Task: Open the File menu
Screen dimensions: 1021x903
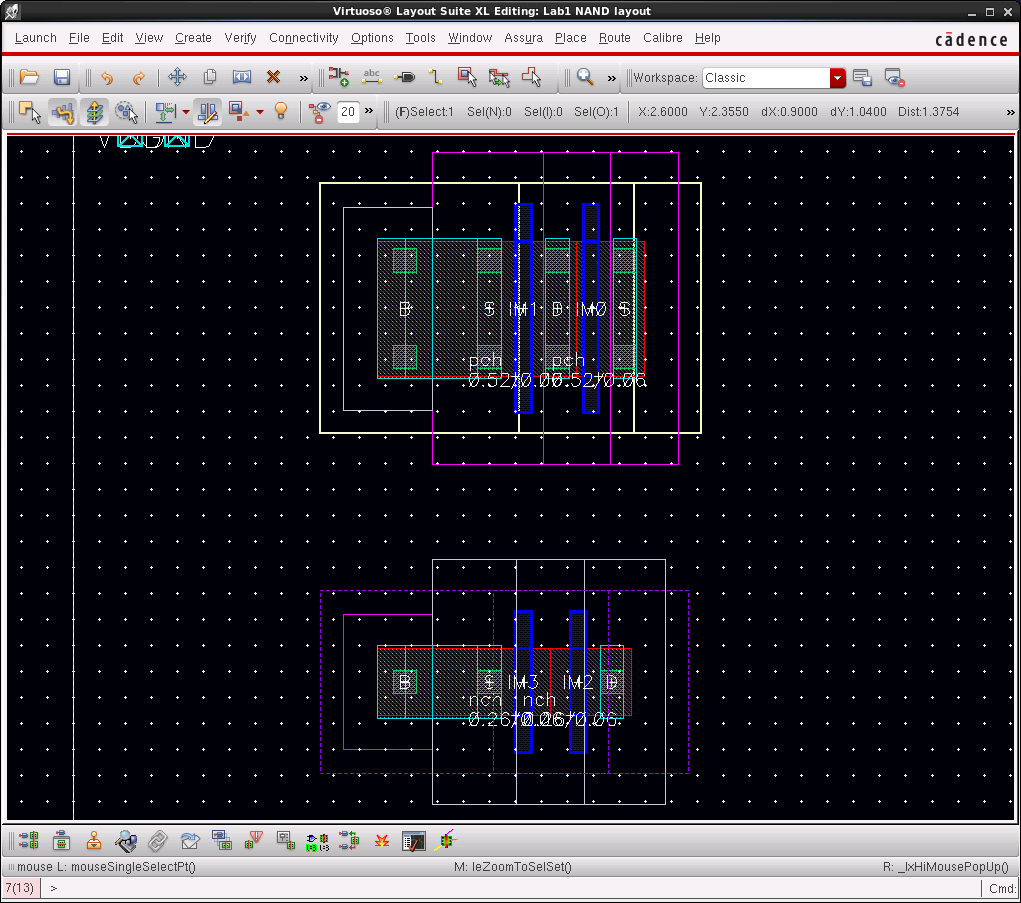Action: 79,38
